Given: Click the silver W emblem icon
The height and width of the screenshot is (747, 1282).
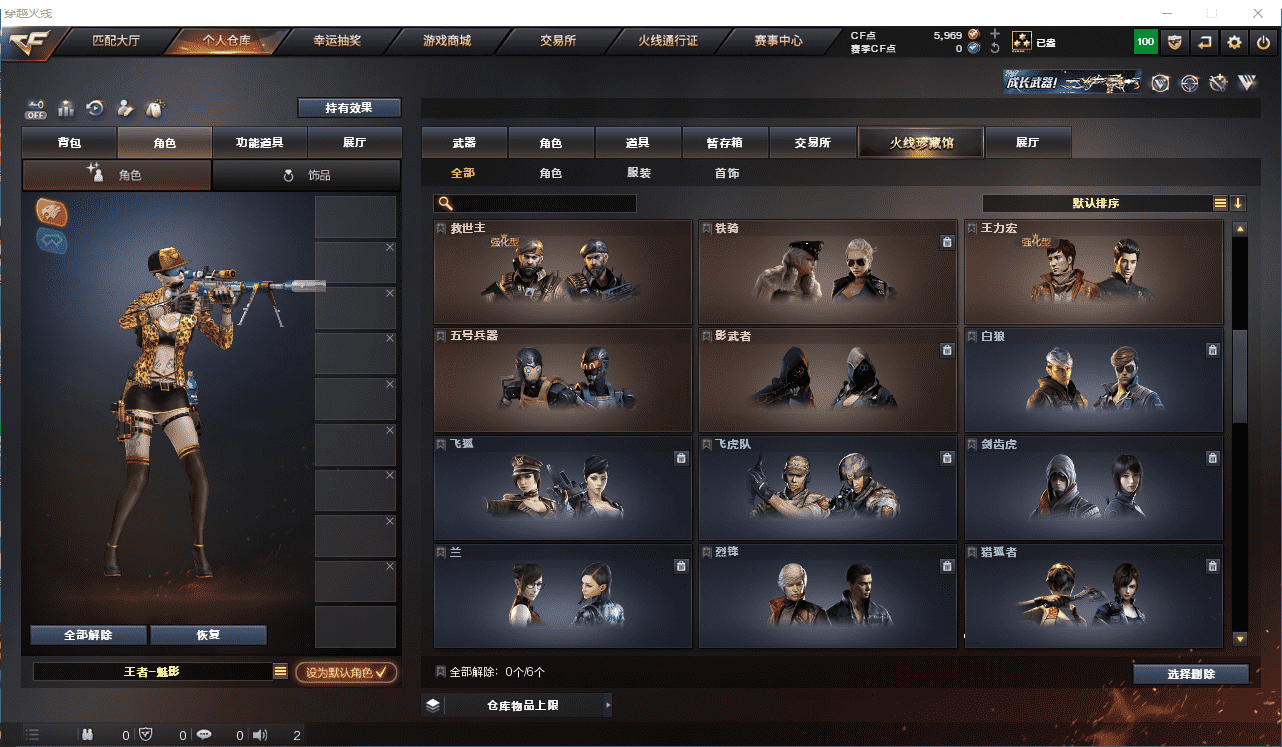Looking at the screenshot, I should click(1247, 83).
